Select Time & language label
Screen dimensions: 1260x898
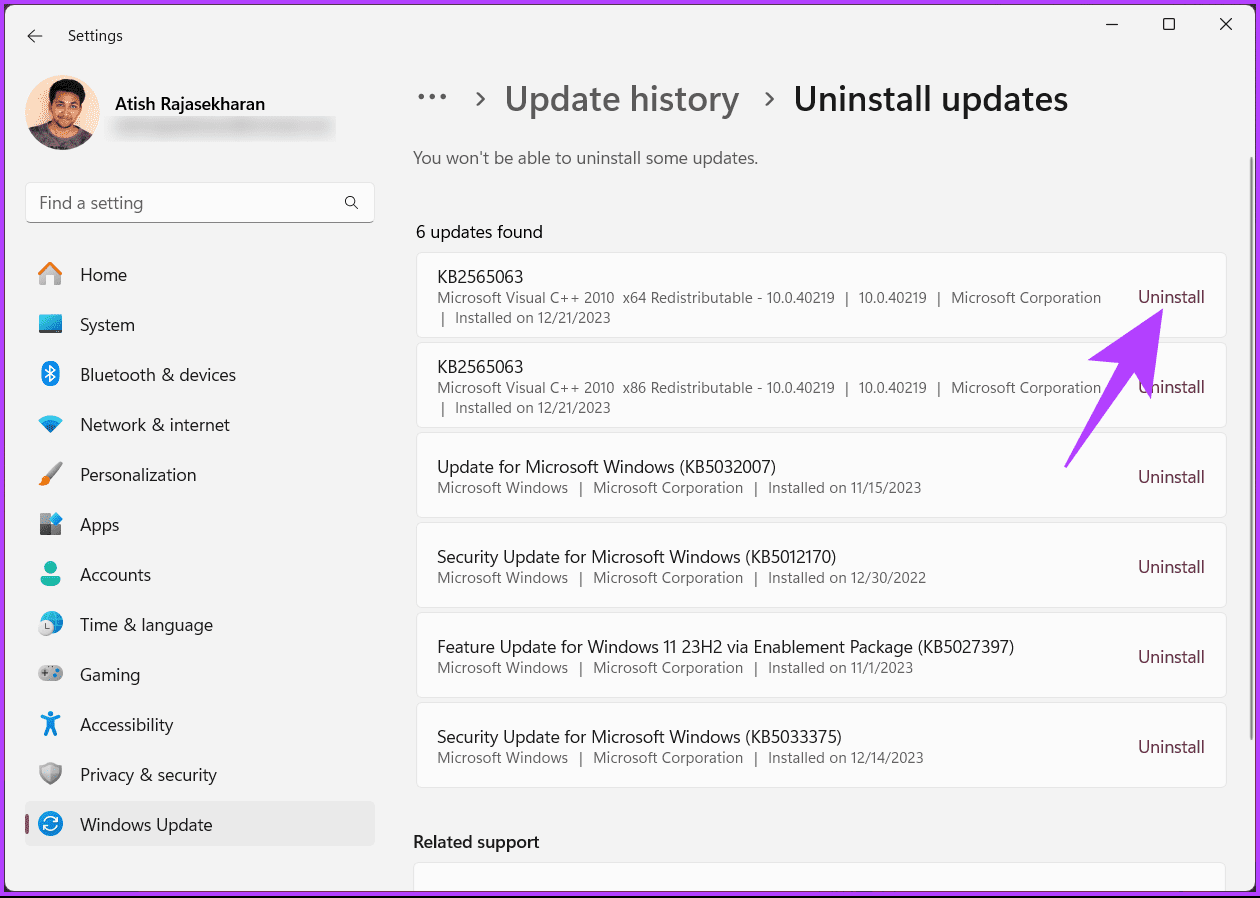click(x=146, y=625)
